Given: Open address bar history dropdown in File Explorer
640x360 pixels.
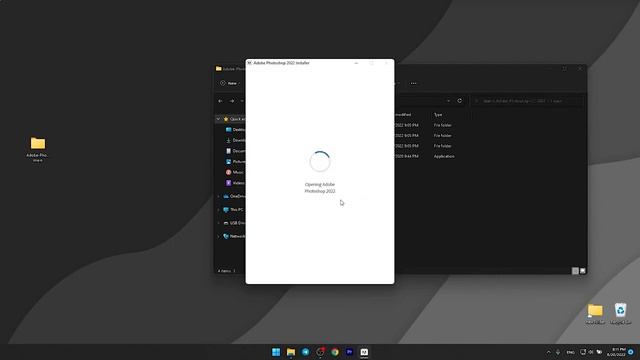Looking at the screenshot, I should pos(448,101).
